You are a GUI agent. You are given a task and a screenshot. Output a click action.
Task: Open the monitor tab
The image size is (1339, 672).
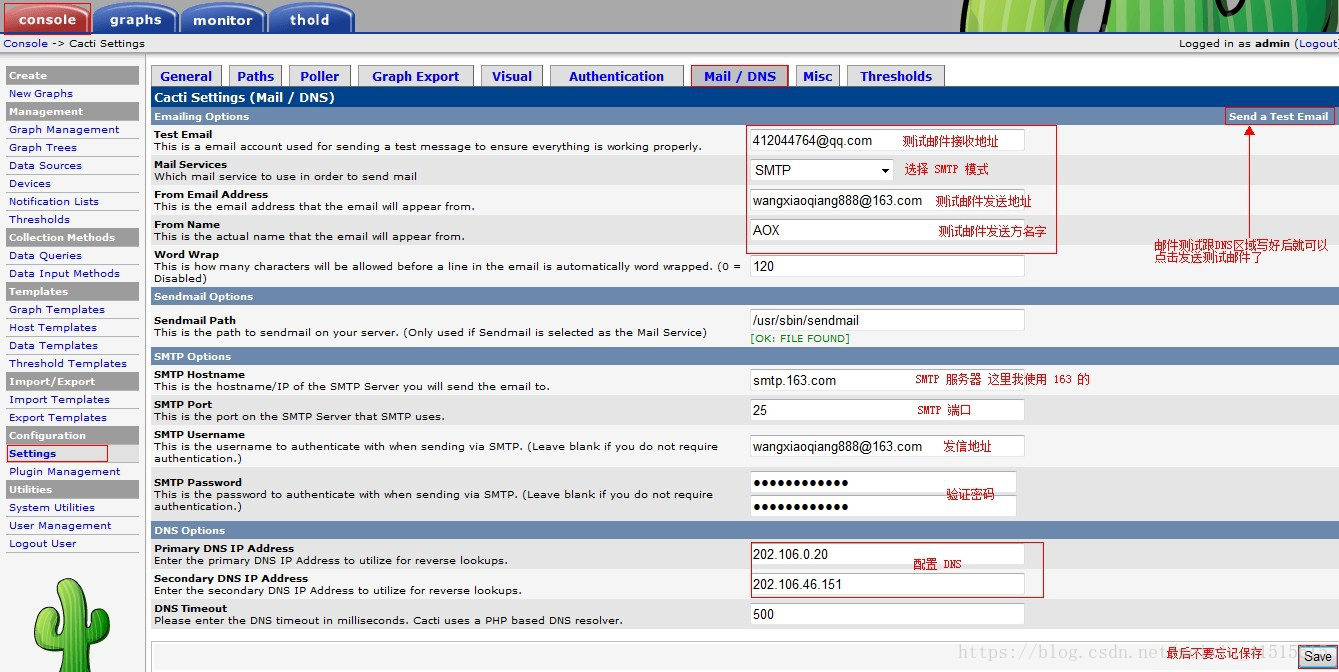pyautogui.click(x=223, y=18)
